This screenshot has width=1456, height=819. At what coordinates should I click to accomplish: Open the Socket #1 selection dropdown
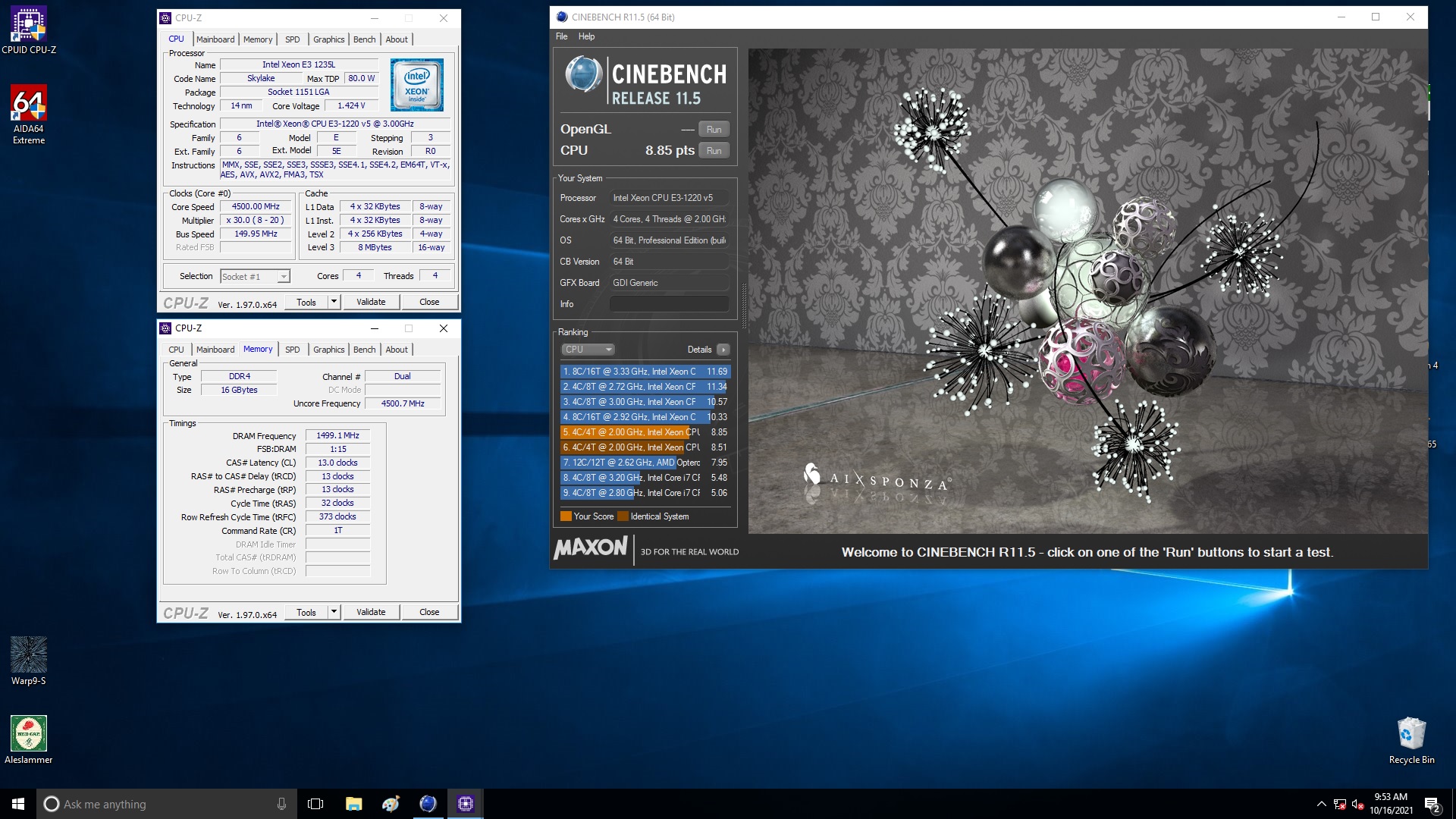pos(255,277)
